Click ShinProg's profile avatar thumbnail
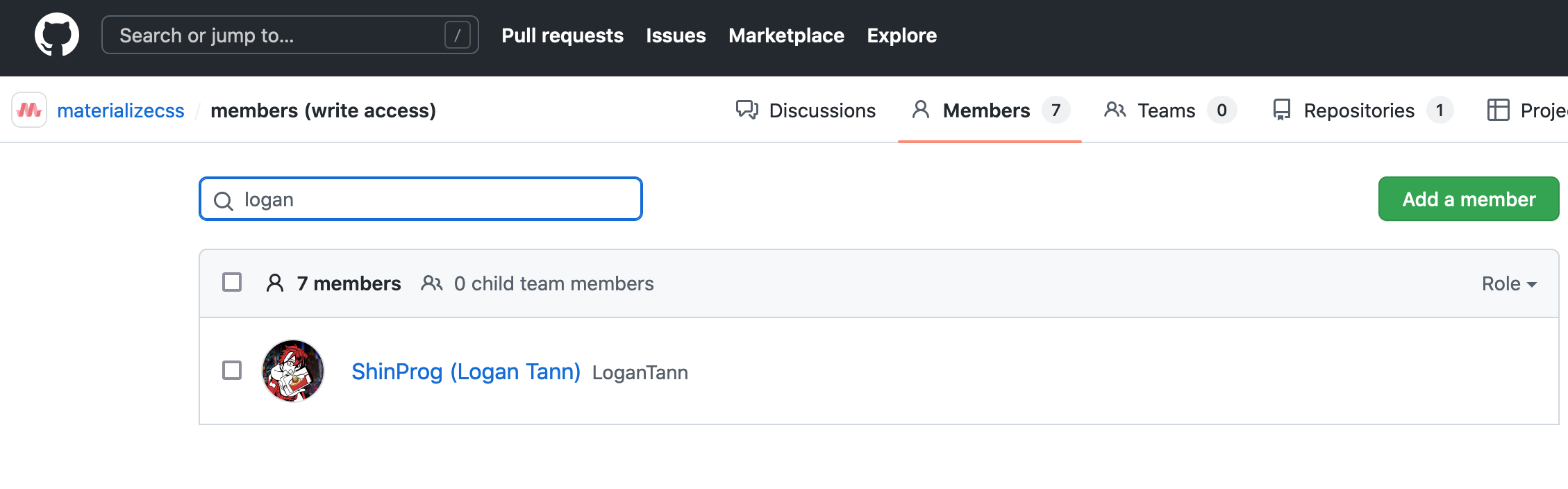 293,371
